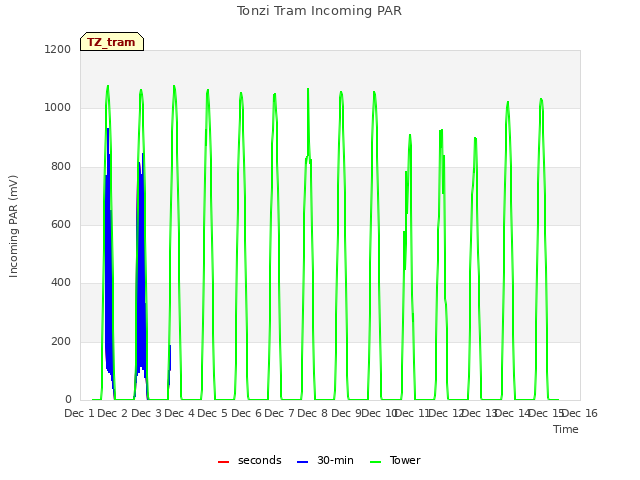Click the 600 y-axis tick label

(61, 224)
